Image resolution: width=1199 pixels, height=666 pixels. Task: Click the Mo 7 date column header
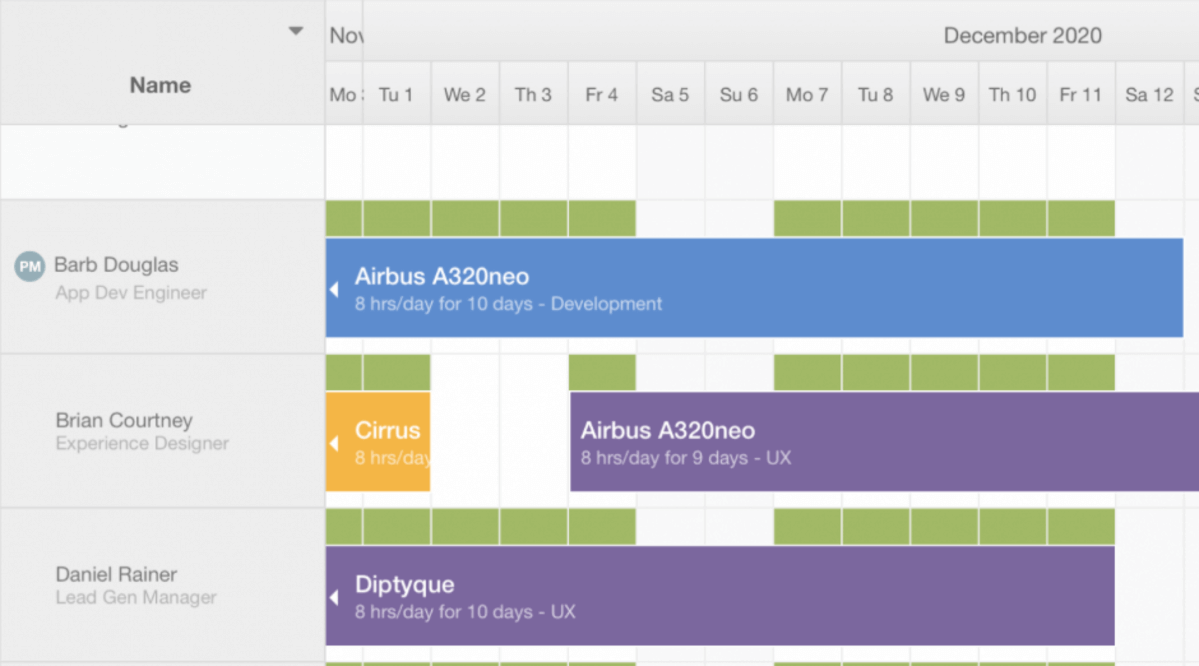[807, 94]
